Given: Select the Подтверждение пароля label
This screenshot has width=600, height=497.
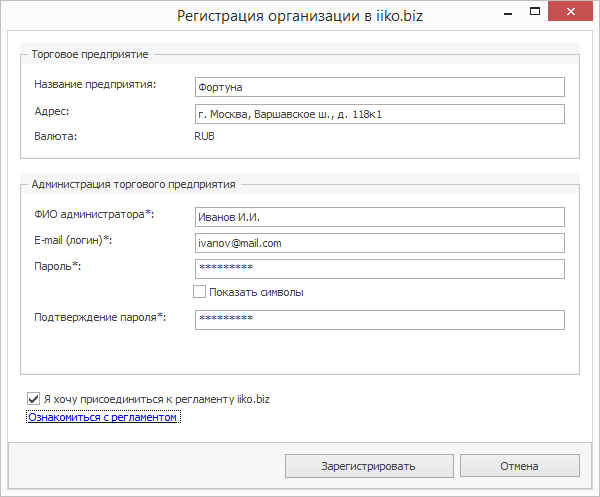Looking at the screenshot, I should tap(100, 317).
